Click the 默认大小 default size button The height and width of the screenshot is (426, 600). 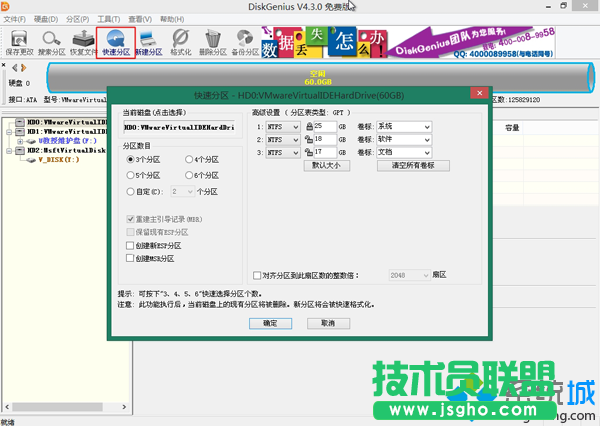(x=327, y=165)
